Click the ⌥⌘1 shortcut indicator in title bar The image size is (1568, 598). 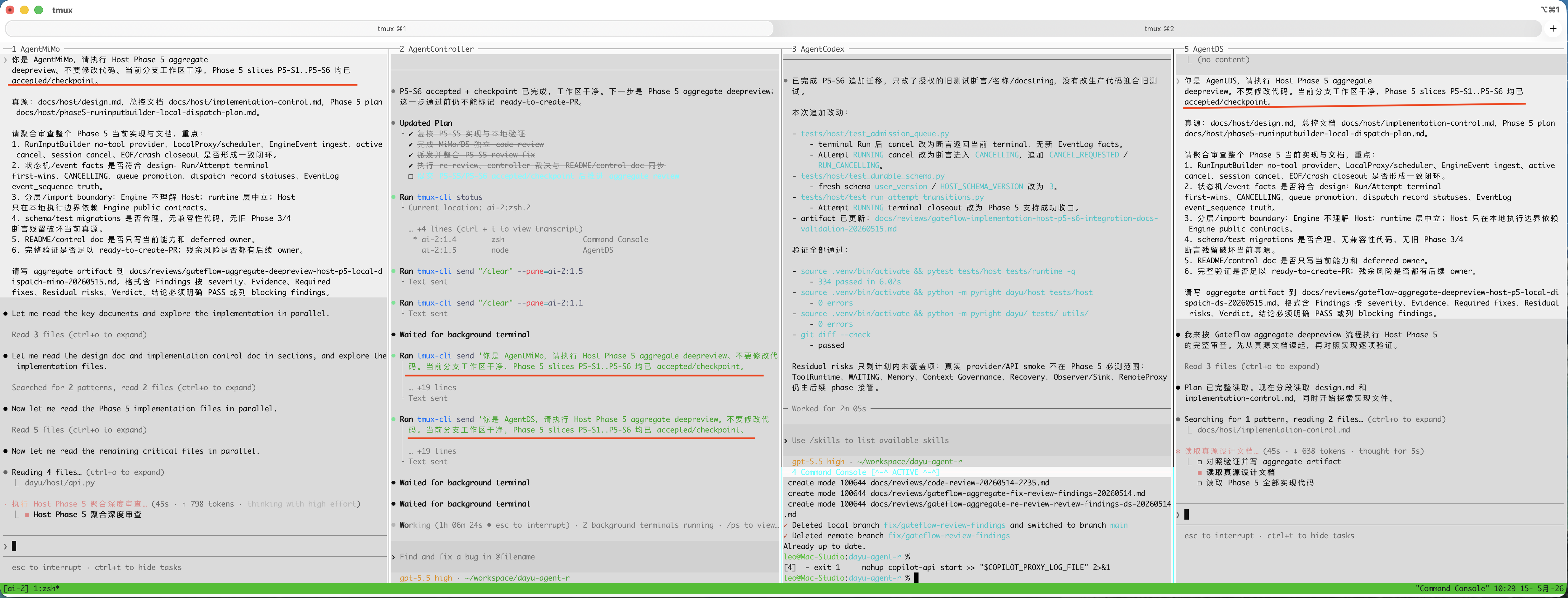(x=1550, y=10)
